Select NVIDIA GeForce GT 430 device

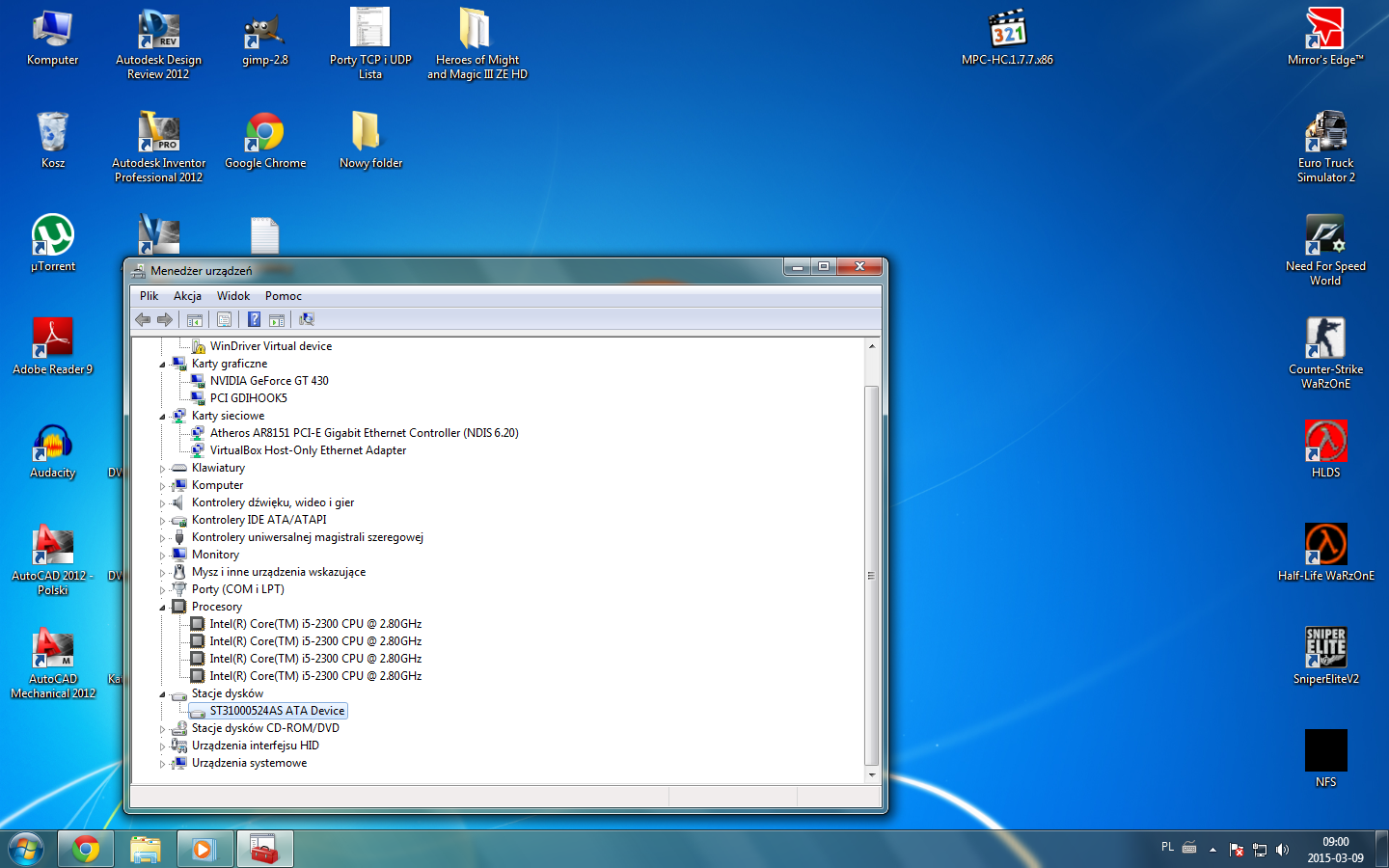coord(269,381)
